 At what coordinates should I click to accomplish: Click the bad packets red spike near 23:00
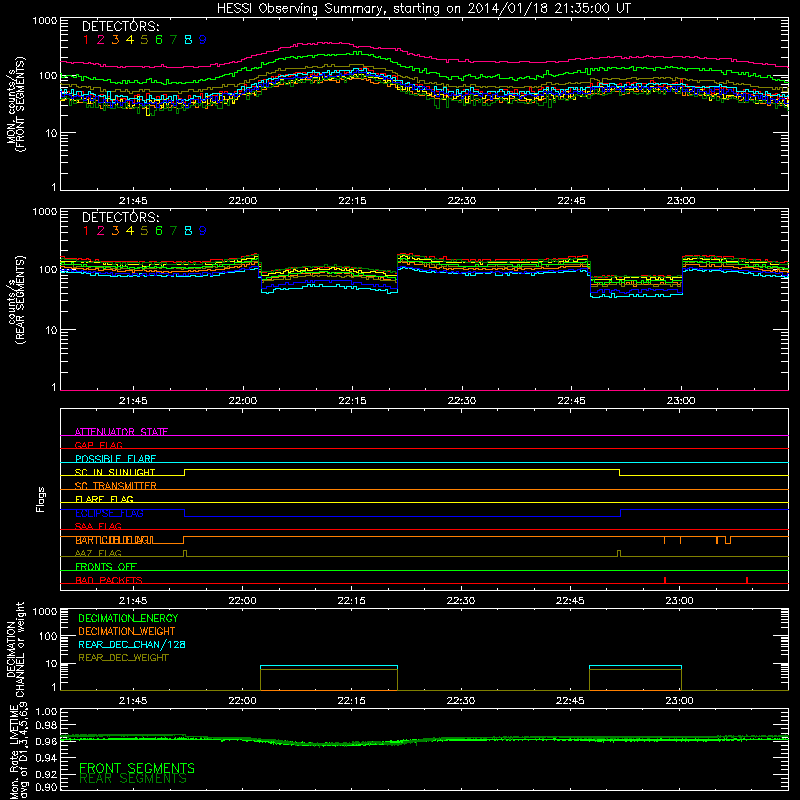(x=665, y=580)
